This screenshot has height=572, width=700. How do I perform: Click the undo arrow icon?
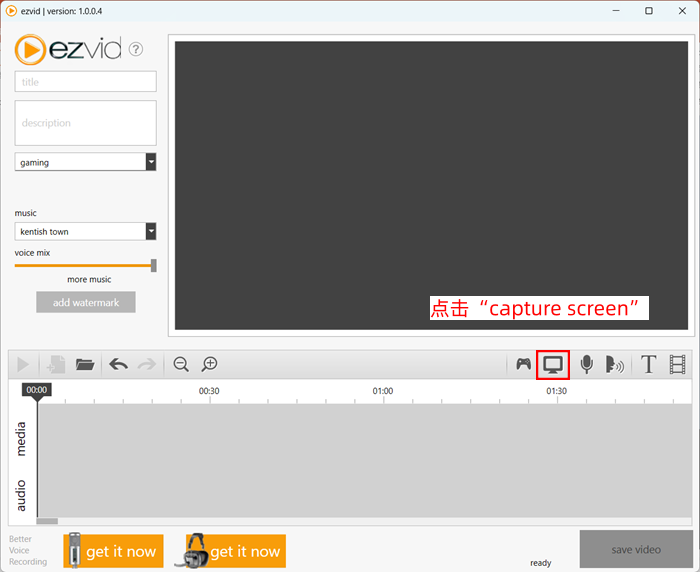[118, 364]
